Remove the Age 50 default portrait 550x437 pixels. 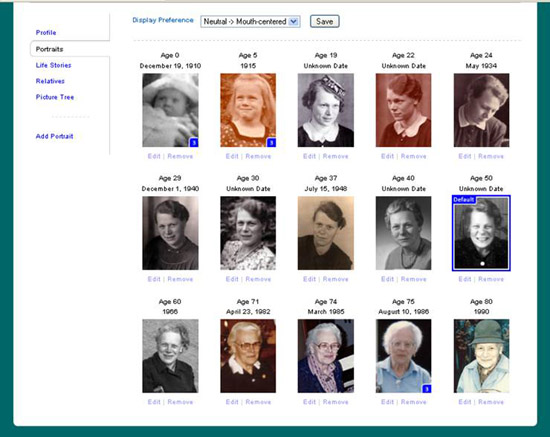tap(491, 279)
